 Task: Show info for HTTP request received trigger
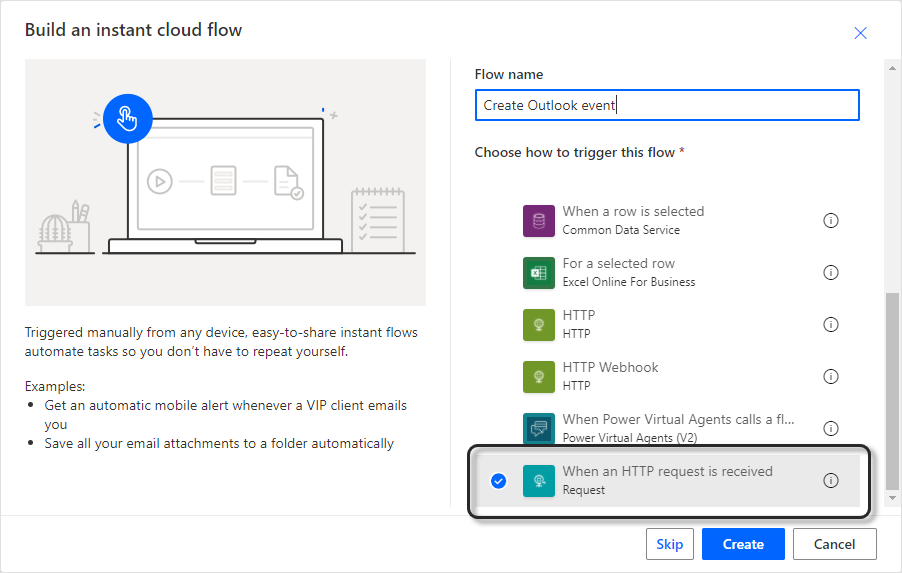[831, 480]
